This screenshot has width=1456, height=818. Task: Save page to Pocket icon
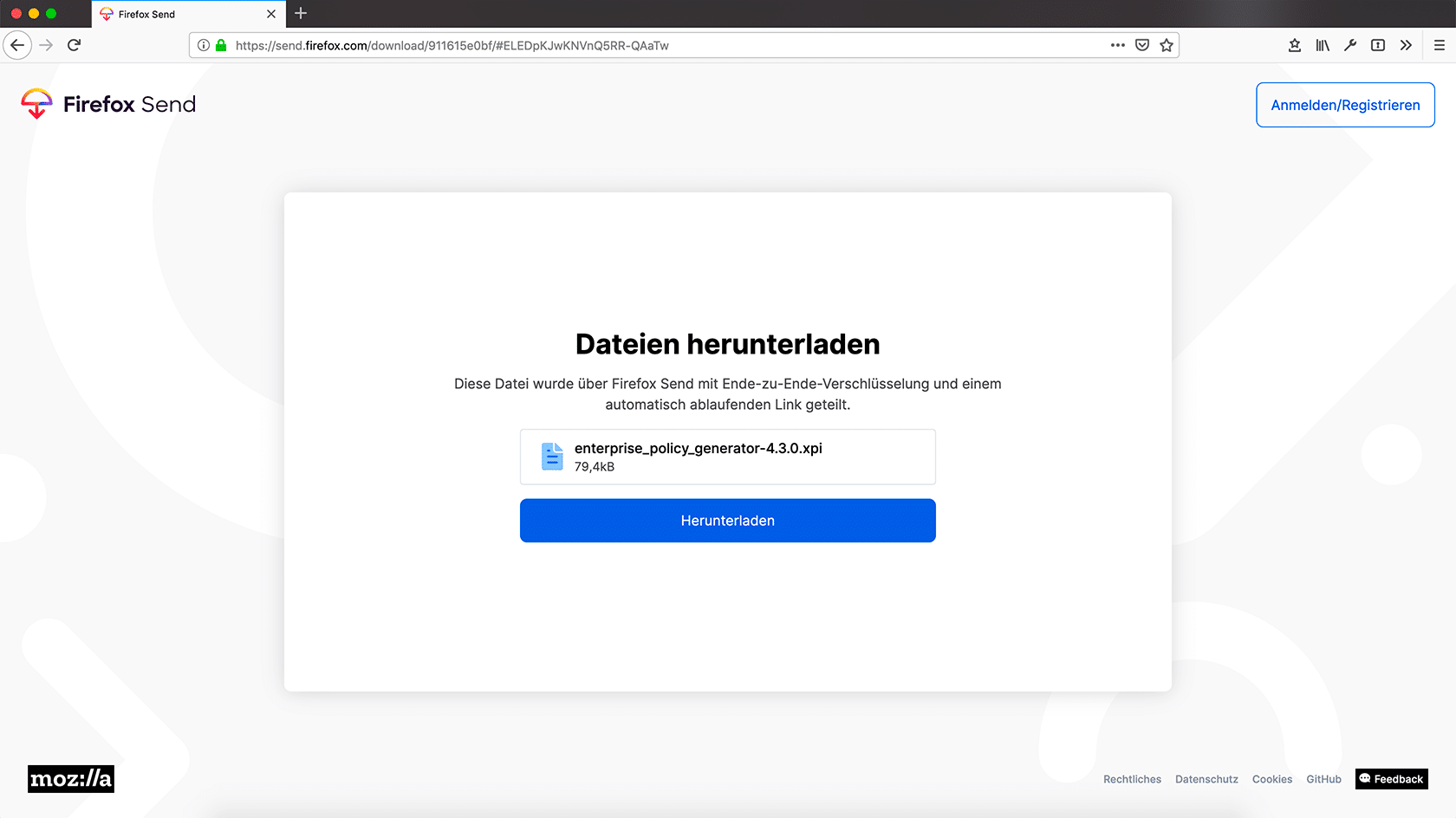1142,45
